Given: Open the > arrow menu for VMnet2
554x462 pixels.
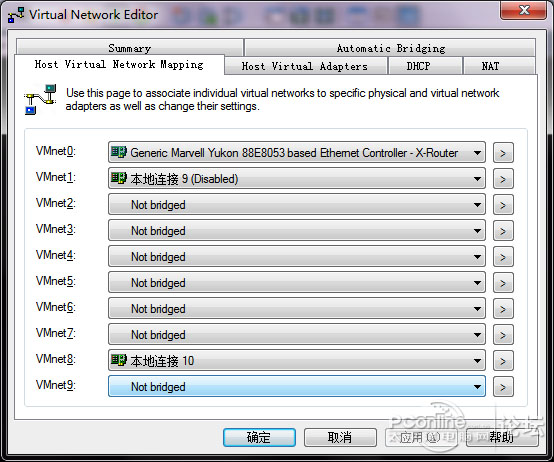Looking at the screenshot, I should tap(503, 205).
